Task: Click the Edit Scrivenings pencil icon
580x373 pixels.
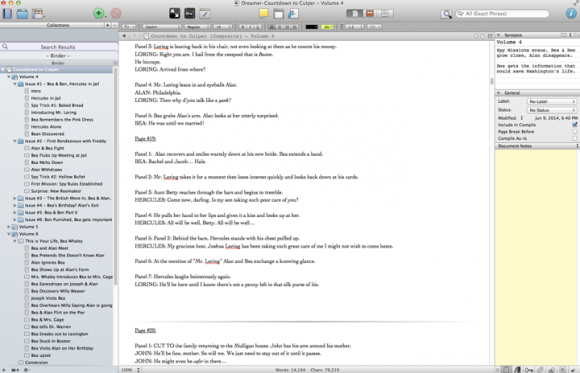Action: [x=205, y=14]
